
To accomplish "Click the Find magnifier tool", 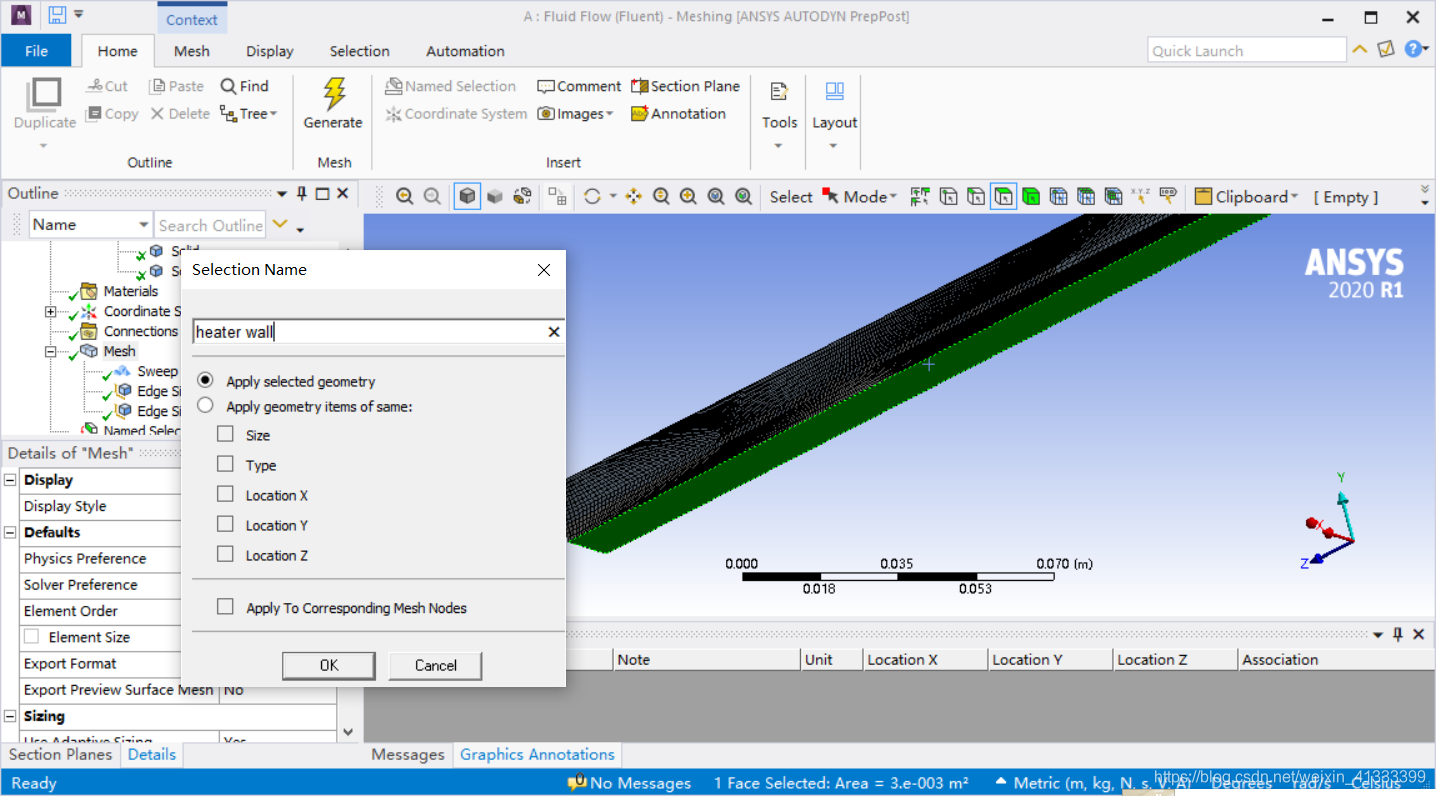I will [244, 86].
